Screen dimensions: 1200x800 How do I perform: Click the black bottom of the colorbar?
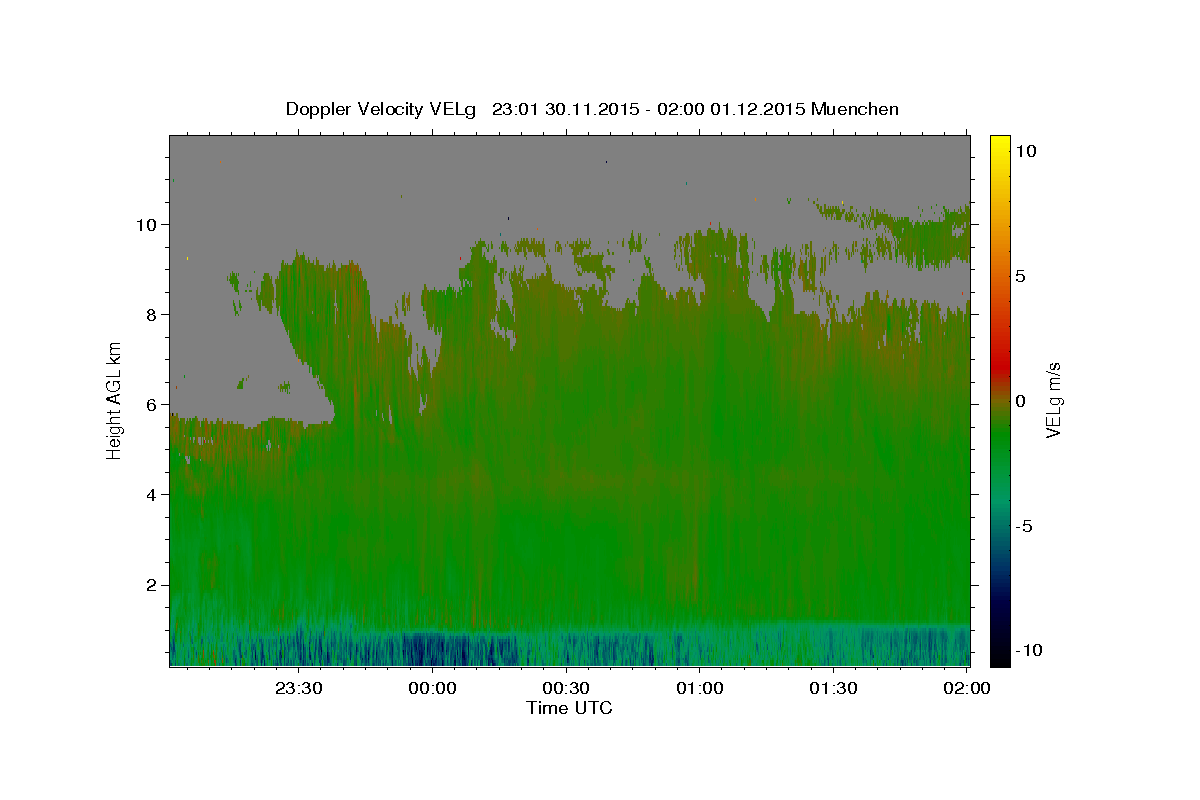click(1000, 658)
